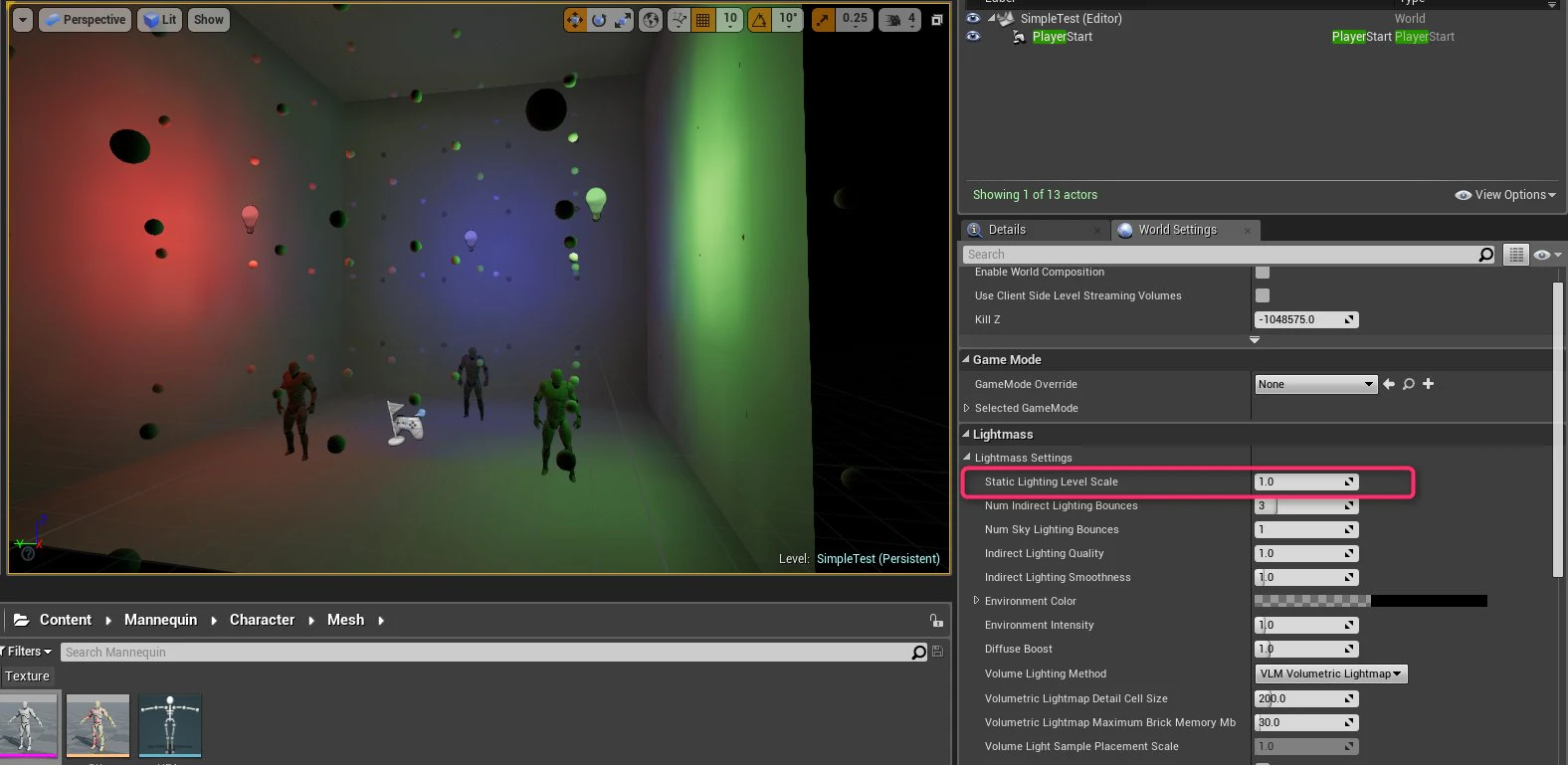Click Mannequin in Content Browser breadcrumb

click(x=160, y=620)
